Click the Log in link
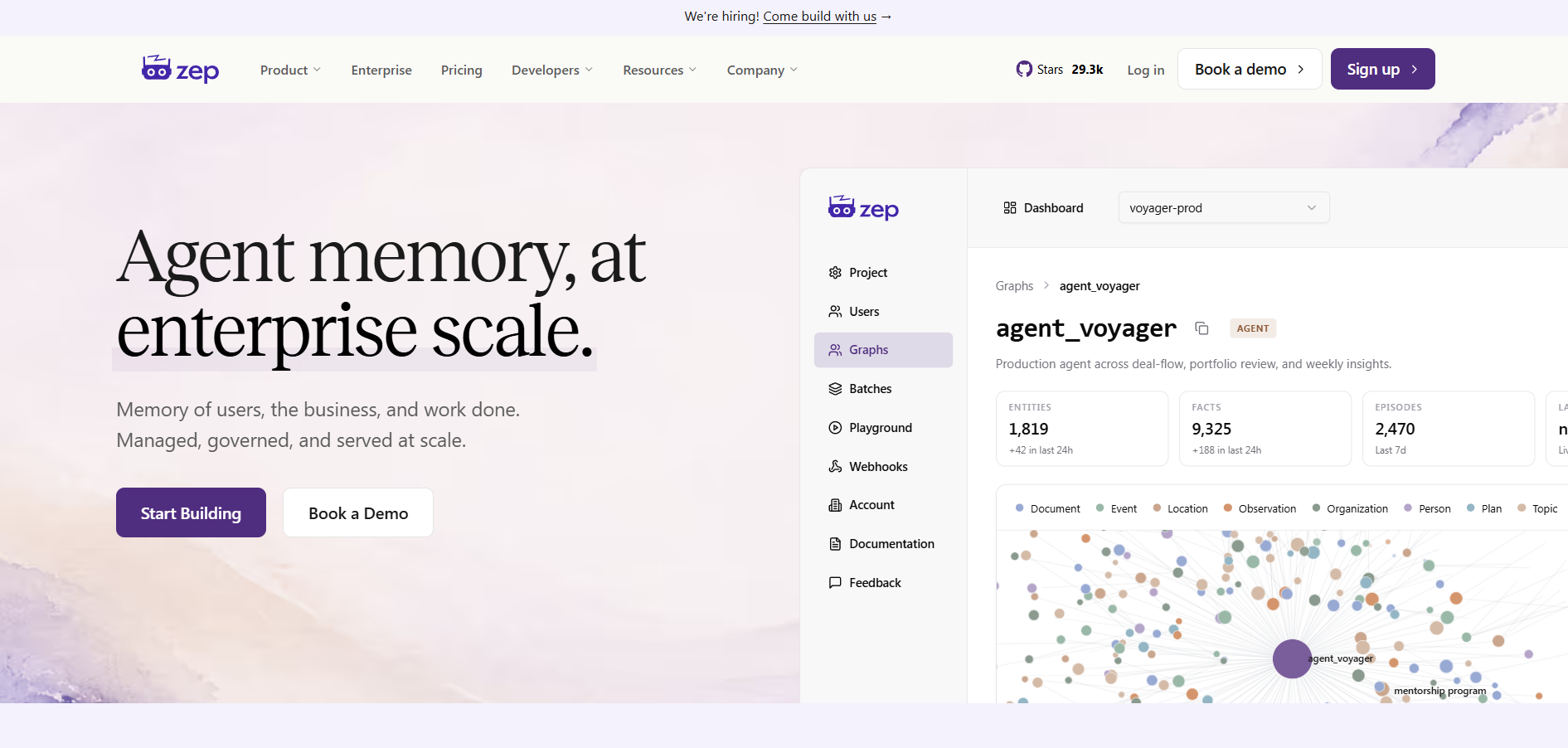This screenshot has height=748, width=1568. coord(1146,70)
